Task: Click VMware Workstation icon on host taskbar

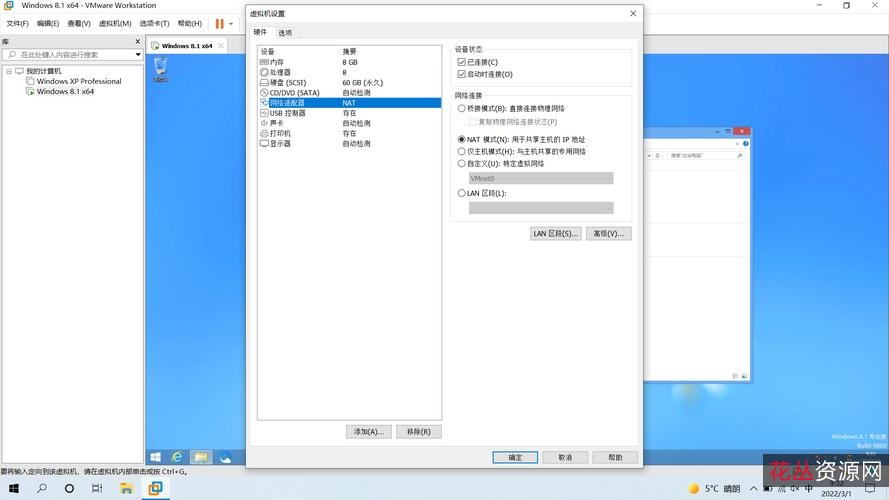Action: (x=155, y=488)
